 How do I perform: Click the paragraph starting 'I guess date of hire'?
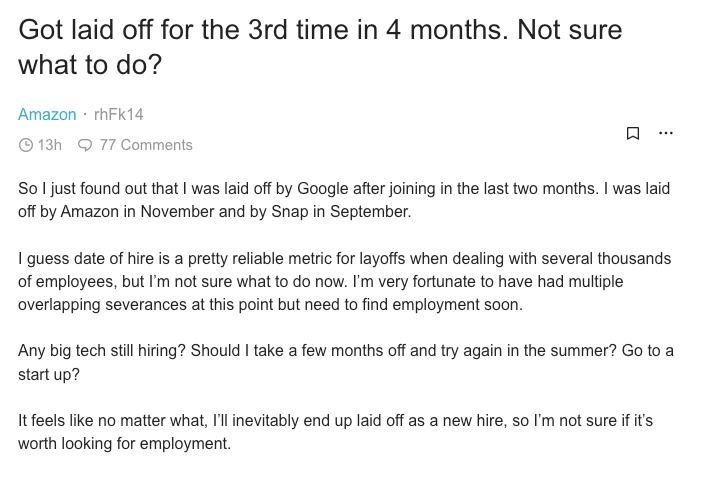[344, 281]
